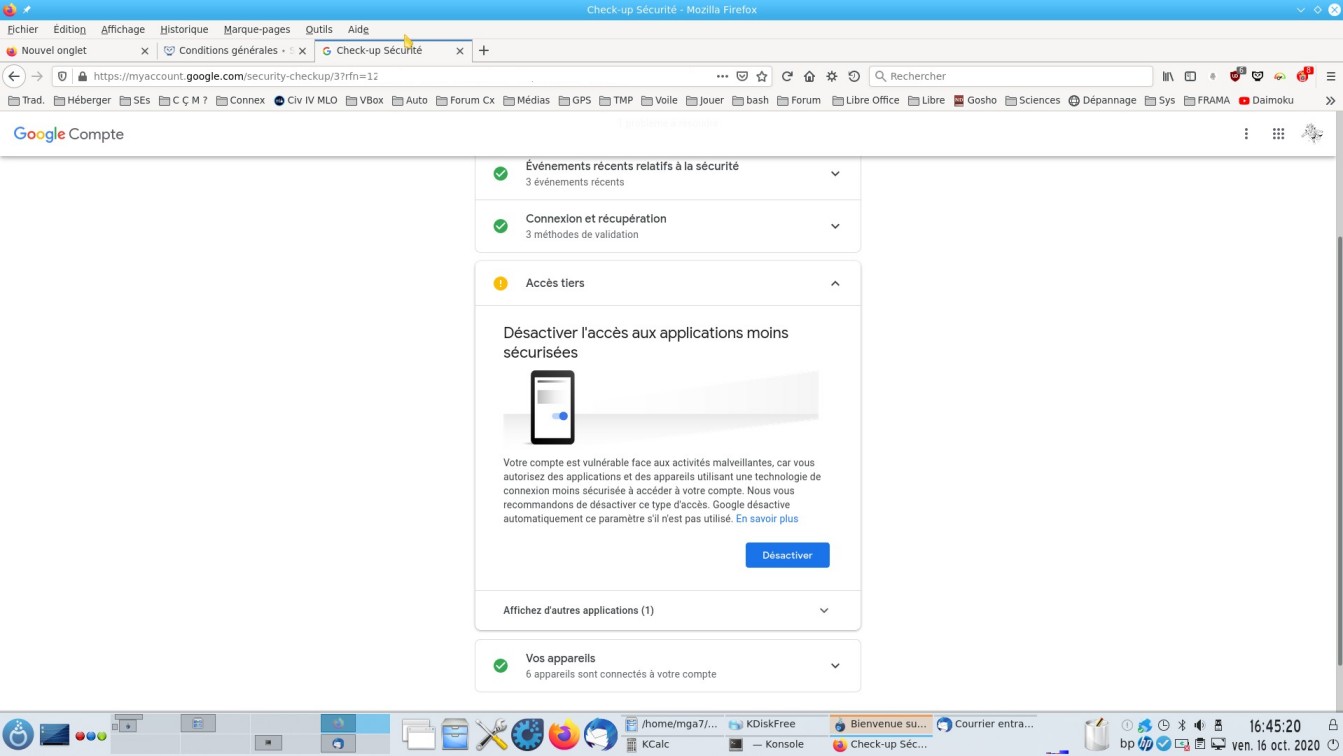Screen dimensions: 1343x756
Task: Open the tracking protection shield icon
Action: coord(62,76)
